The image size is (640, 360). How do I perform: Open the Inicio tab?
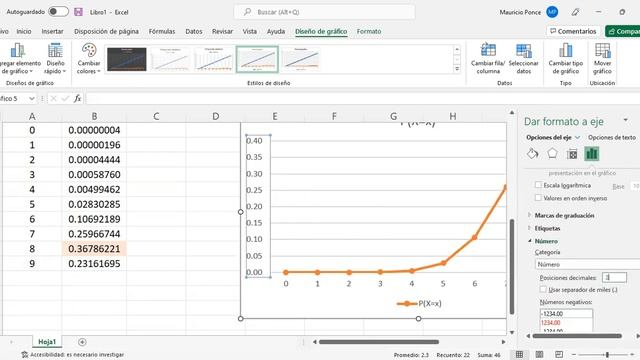[24, 31]
